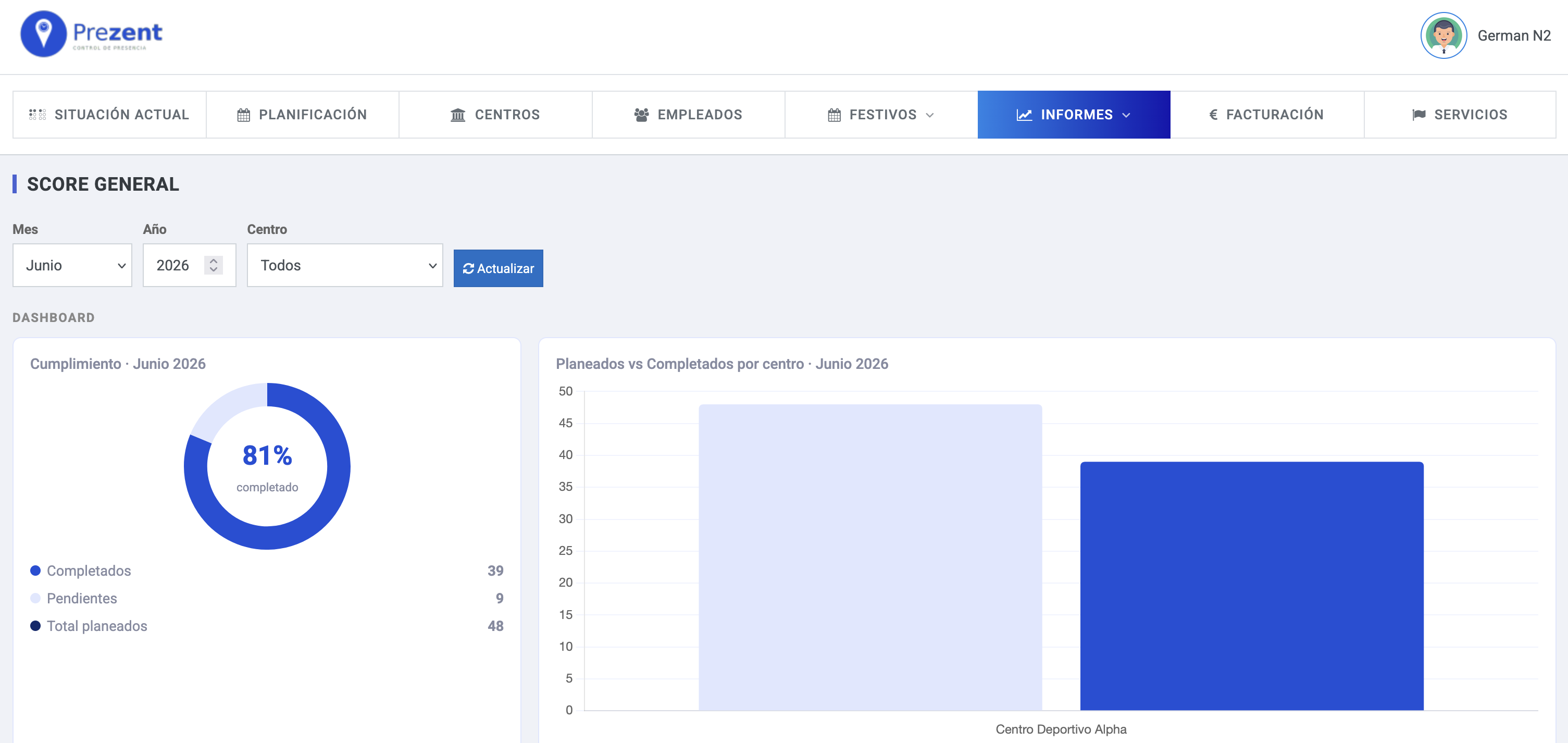Click the Año input field showing 2026
Screen dimensions: 1568x743
click(x=189, y=265)
